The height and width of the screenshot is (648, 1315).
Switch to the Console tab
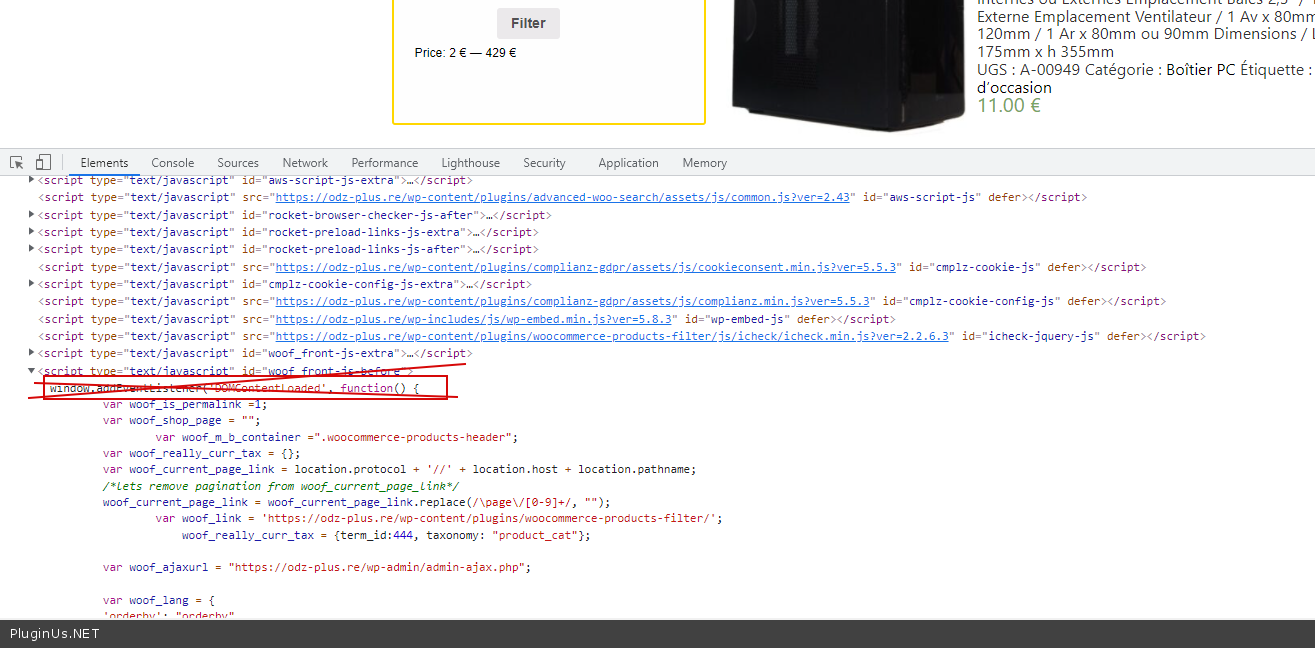click(173, 163)
